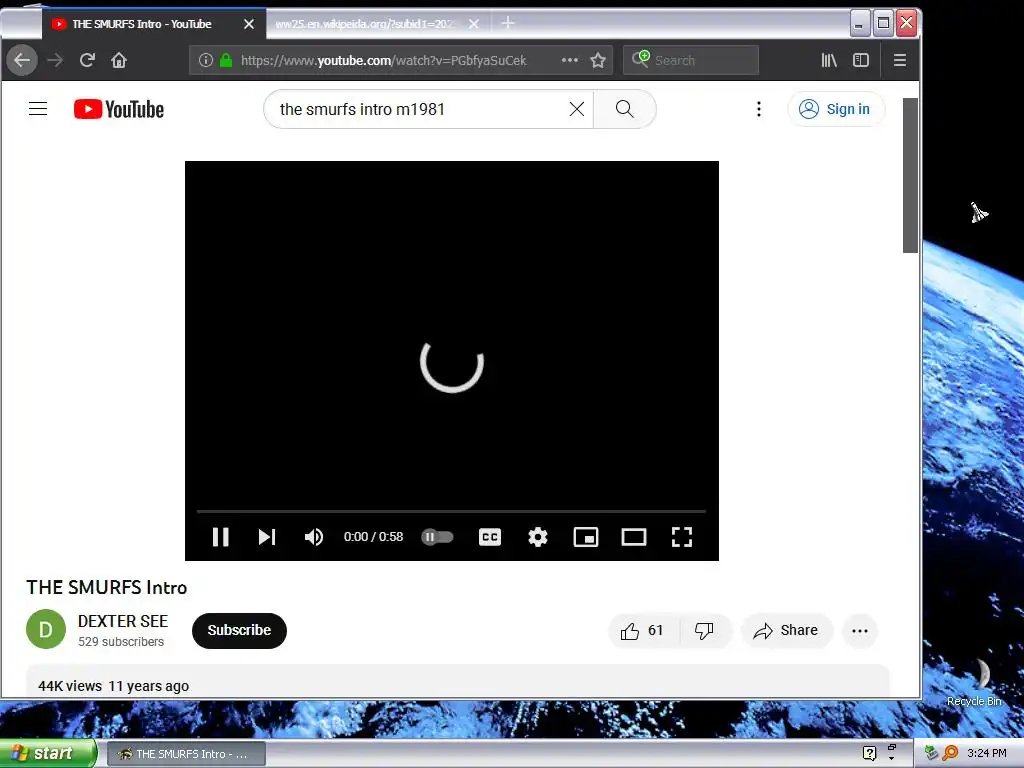This screenshot has height=768, width=1024.
Task: Open page actions menu in address bar
Action: pyautogui.click(x=569, y=60)
